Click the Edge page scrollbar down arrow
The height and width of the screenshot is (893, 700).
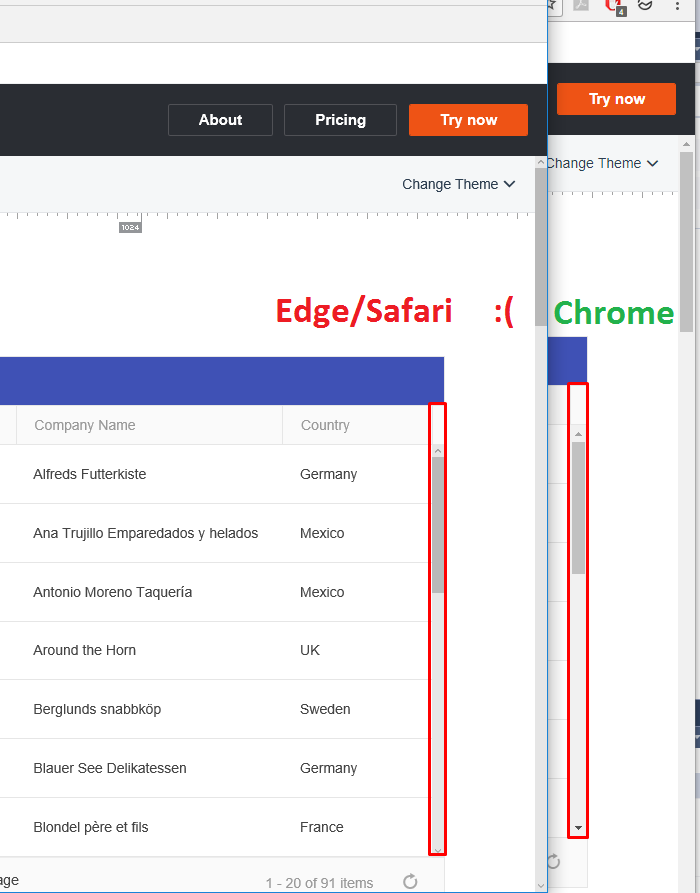tap(541, 884)
